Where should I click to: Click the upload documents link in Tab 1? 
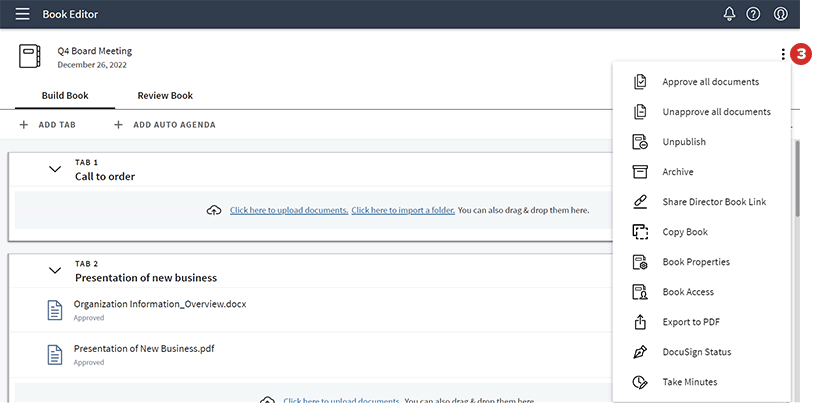pyautogui.click(x=288, y=211)
